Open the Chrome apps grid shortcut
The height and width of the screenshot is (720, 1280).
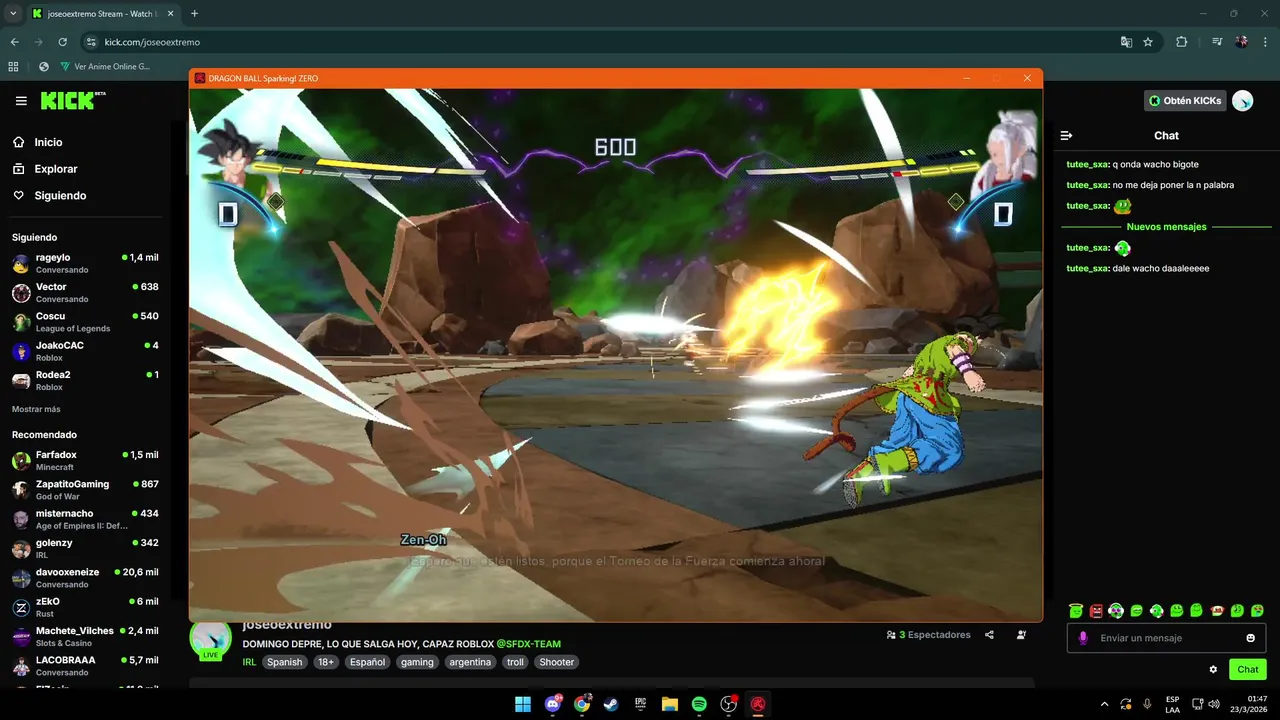pyautogui.click(x=13, y=67)
